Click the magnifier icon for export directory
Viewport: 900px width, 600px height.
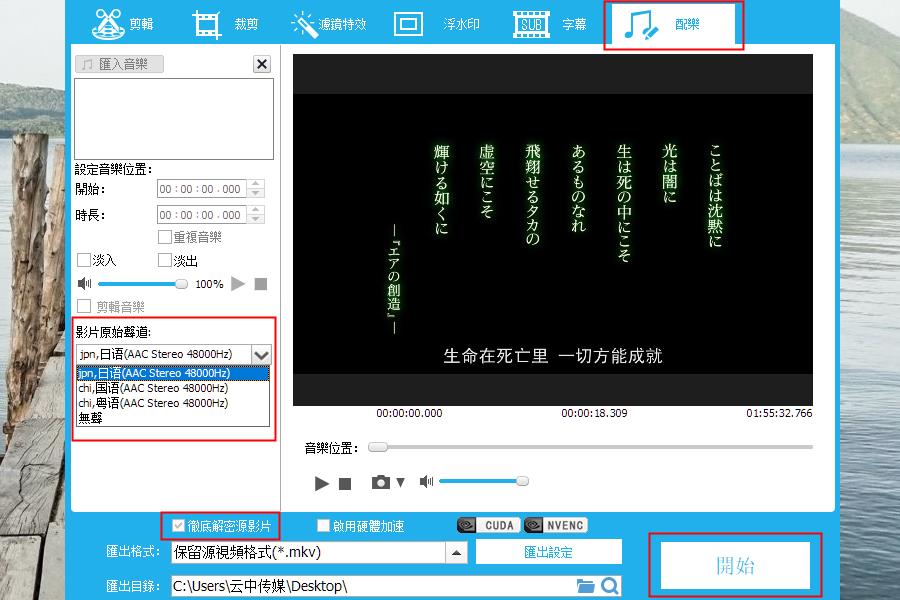pos(609,586)
